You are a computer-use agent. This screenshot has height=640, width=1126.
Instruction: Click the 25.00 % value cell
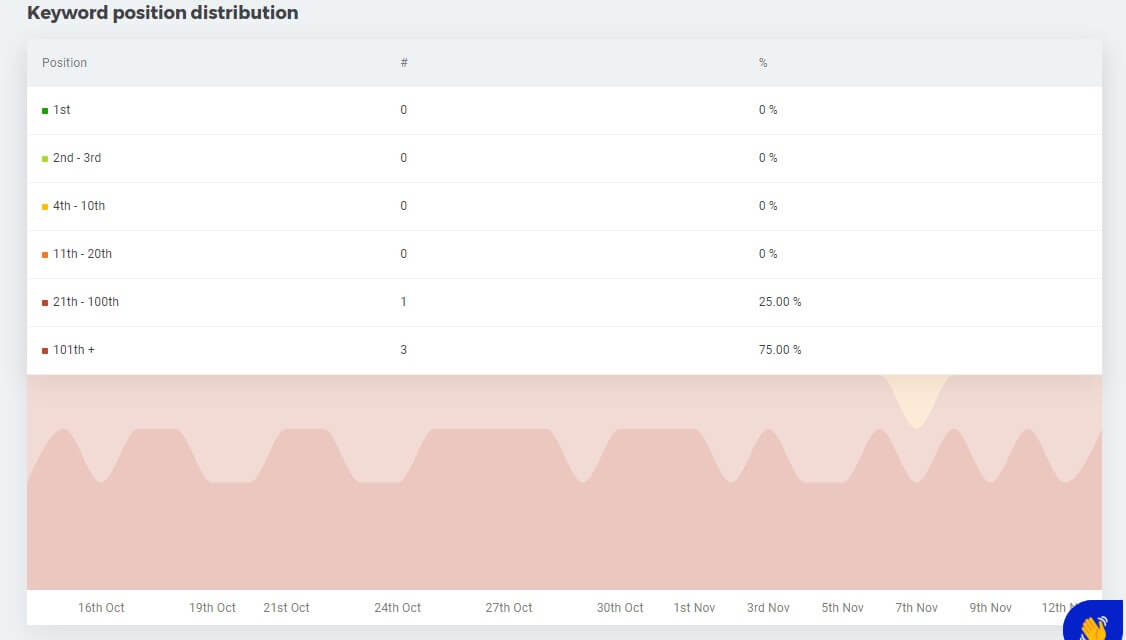tap(780, 302)
